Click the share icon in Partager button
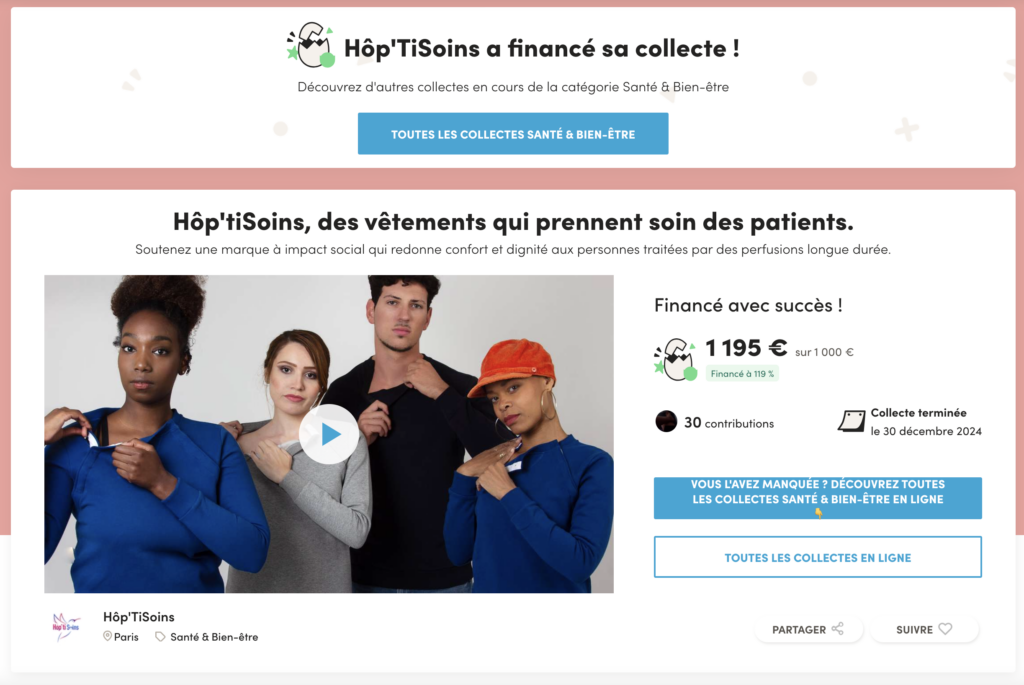The width and height of the screenshot is (1024, 685). 838,629
